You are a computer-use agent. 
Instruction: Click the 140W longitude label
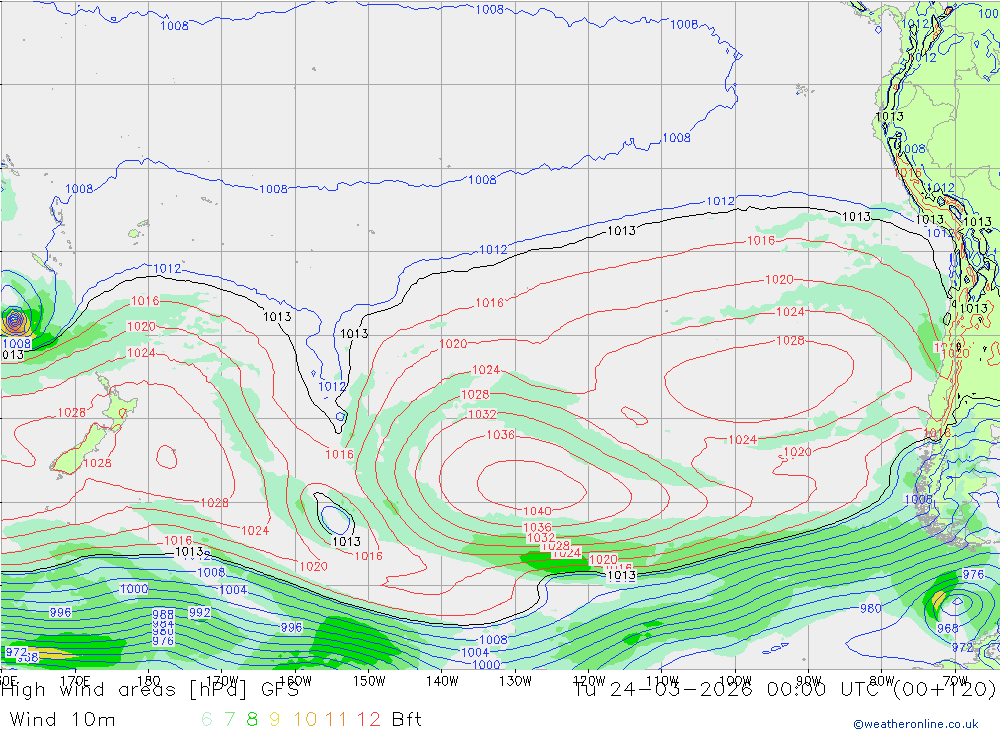442,681
